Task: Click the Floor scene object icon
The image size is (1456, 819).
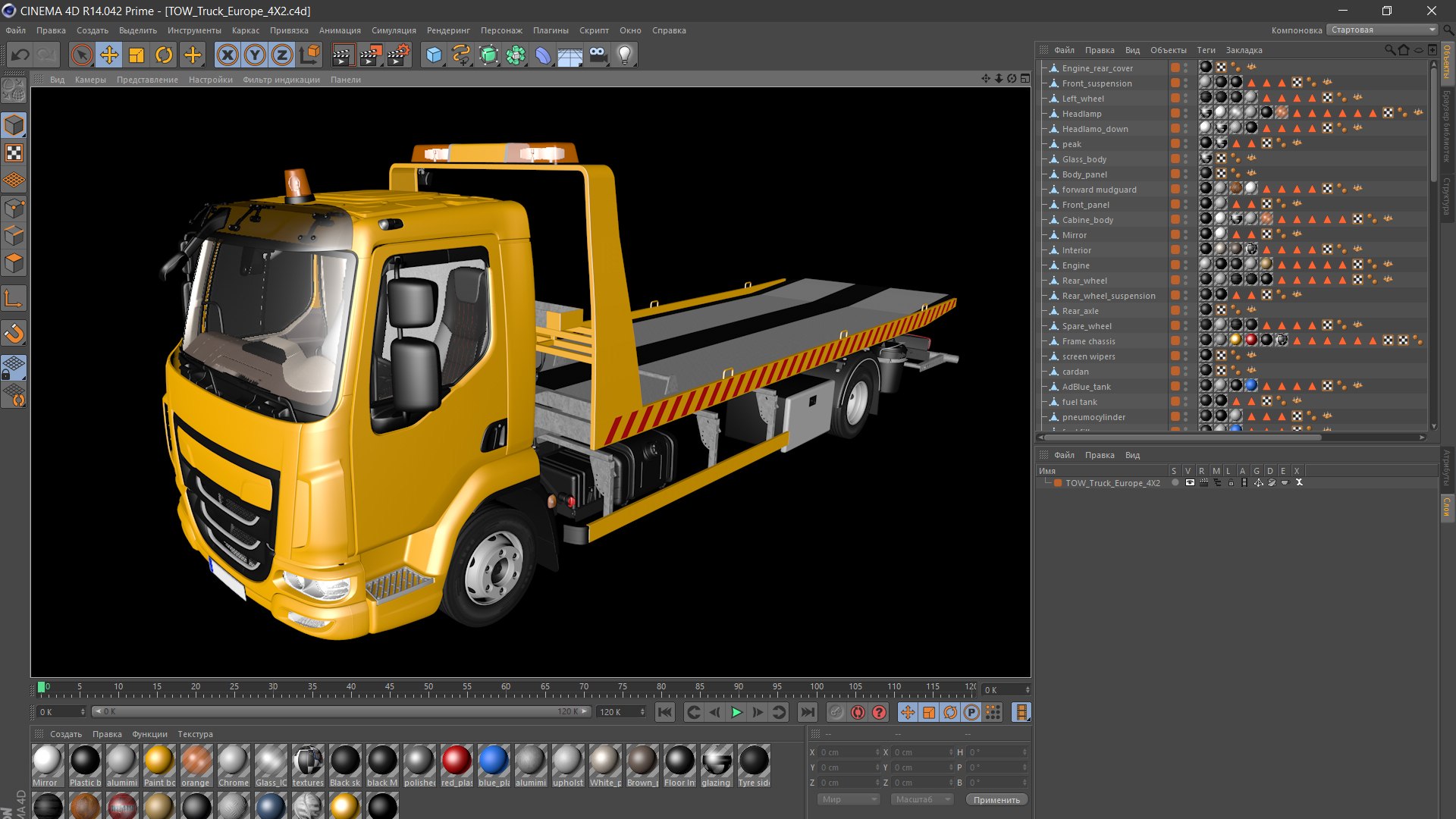Action: [570, 55]
